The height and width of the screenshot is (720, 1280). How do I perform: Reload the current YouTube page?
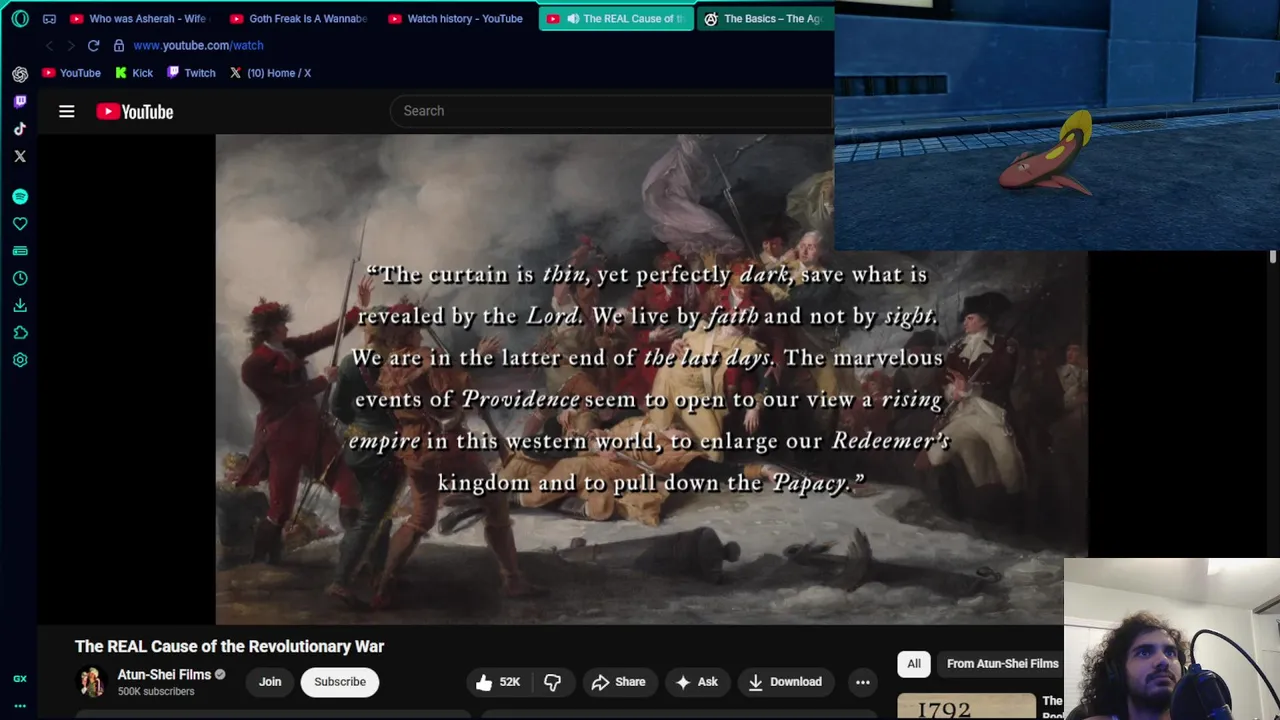click(x=93, y=45)
